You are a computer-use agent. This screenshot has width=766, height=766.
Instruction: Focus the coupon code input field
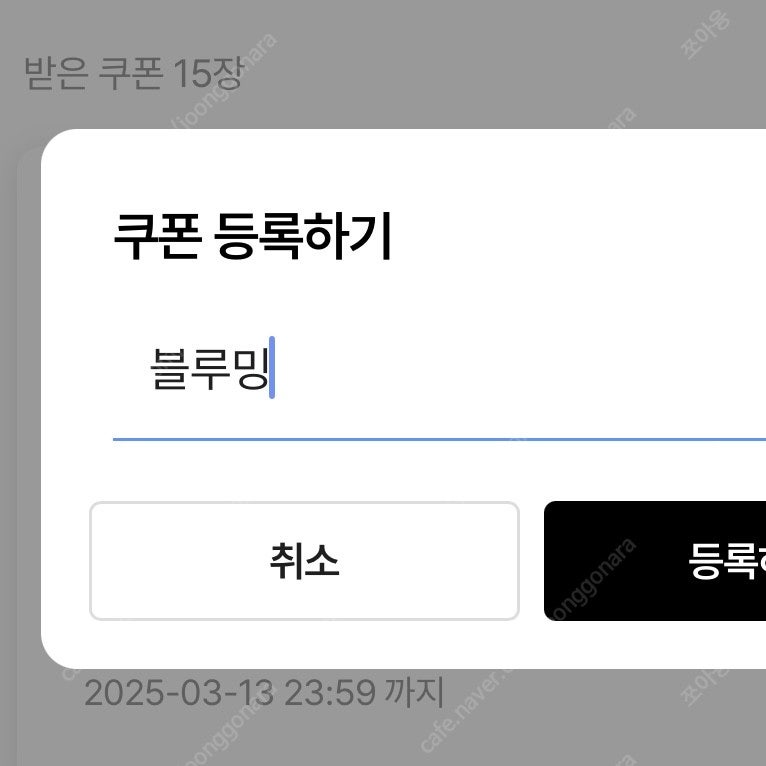(439, 369)
